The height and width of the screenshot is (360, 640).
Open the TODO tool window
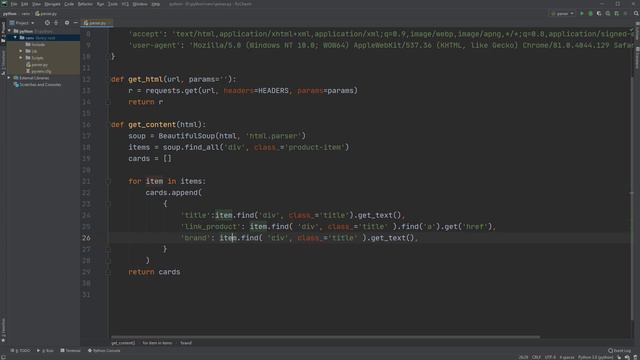[20, 351]
